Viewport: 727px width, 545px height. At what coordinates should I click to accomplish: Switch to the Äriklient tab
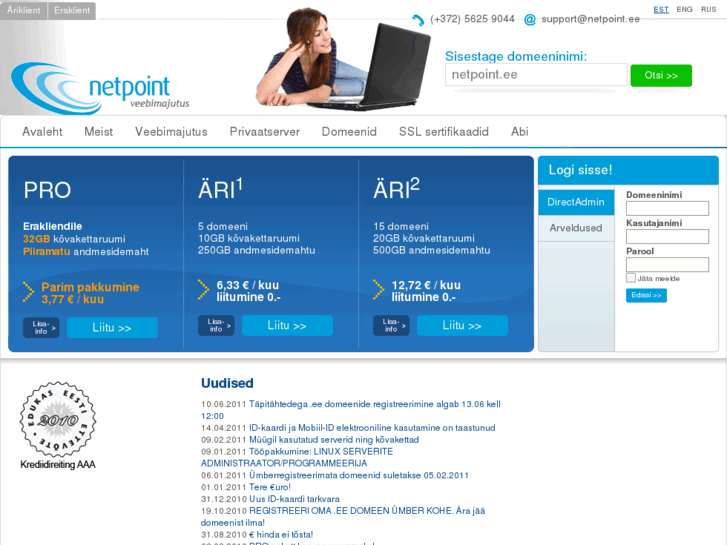click(24, 11)
